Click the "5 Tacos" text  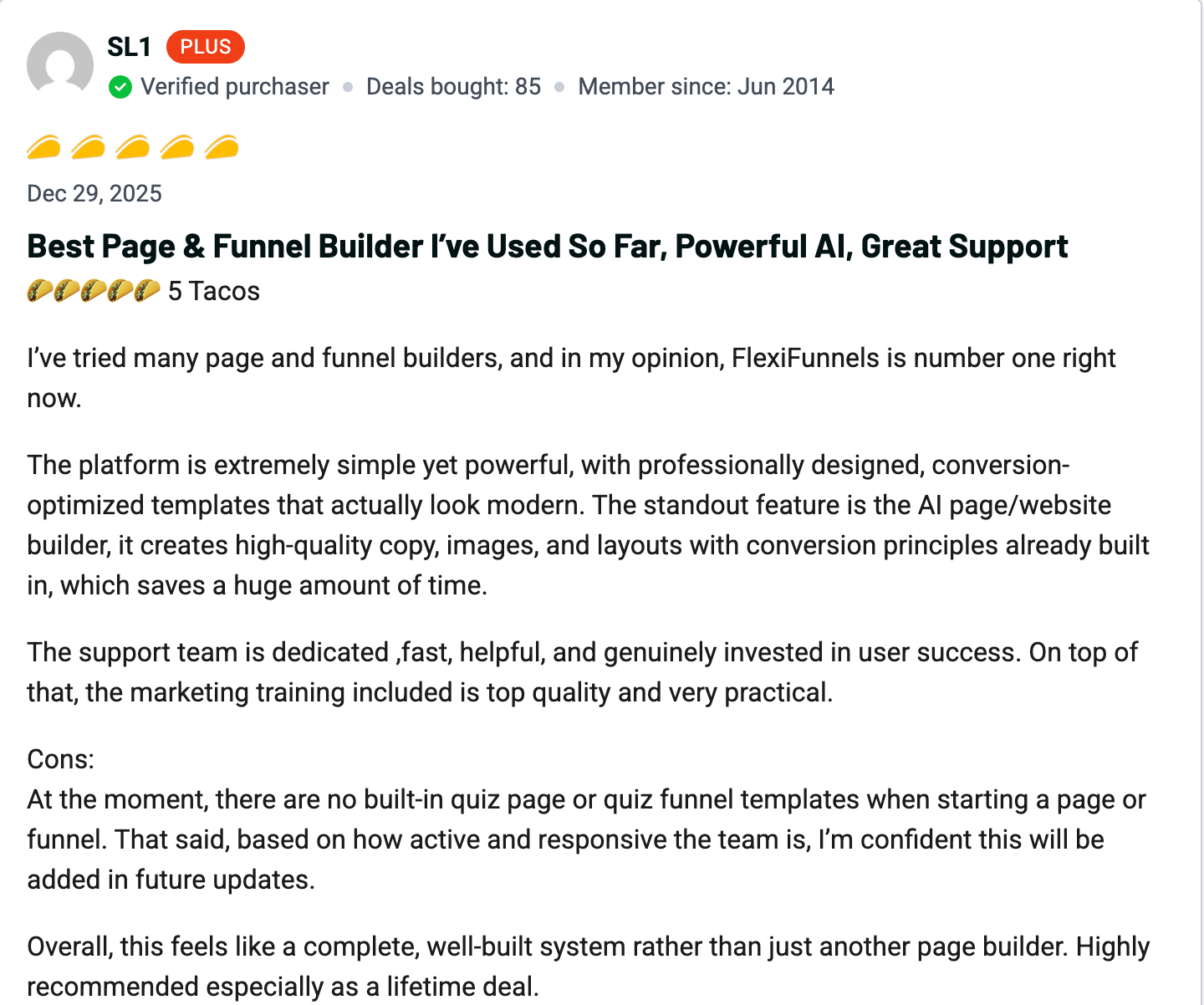tap(214, 291)
